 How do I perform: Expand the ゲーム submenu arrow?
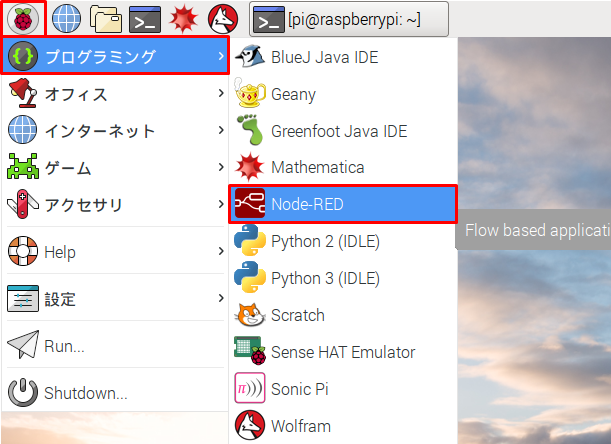221,167
